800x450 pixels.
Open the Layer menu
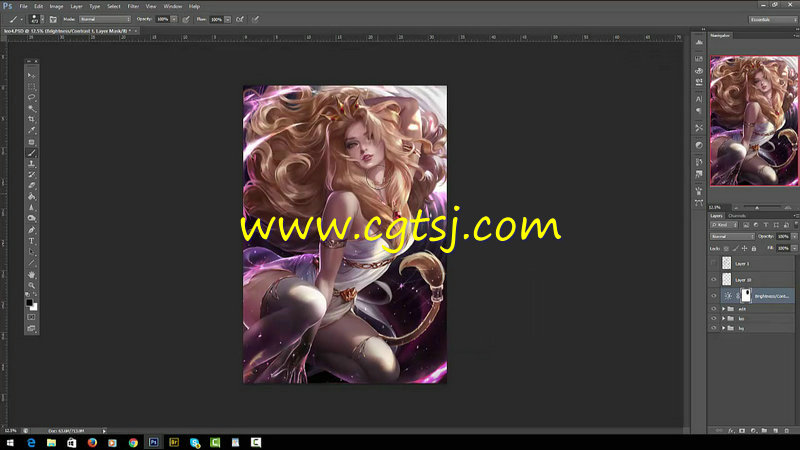point(77,6)
